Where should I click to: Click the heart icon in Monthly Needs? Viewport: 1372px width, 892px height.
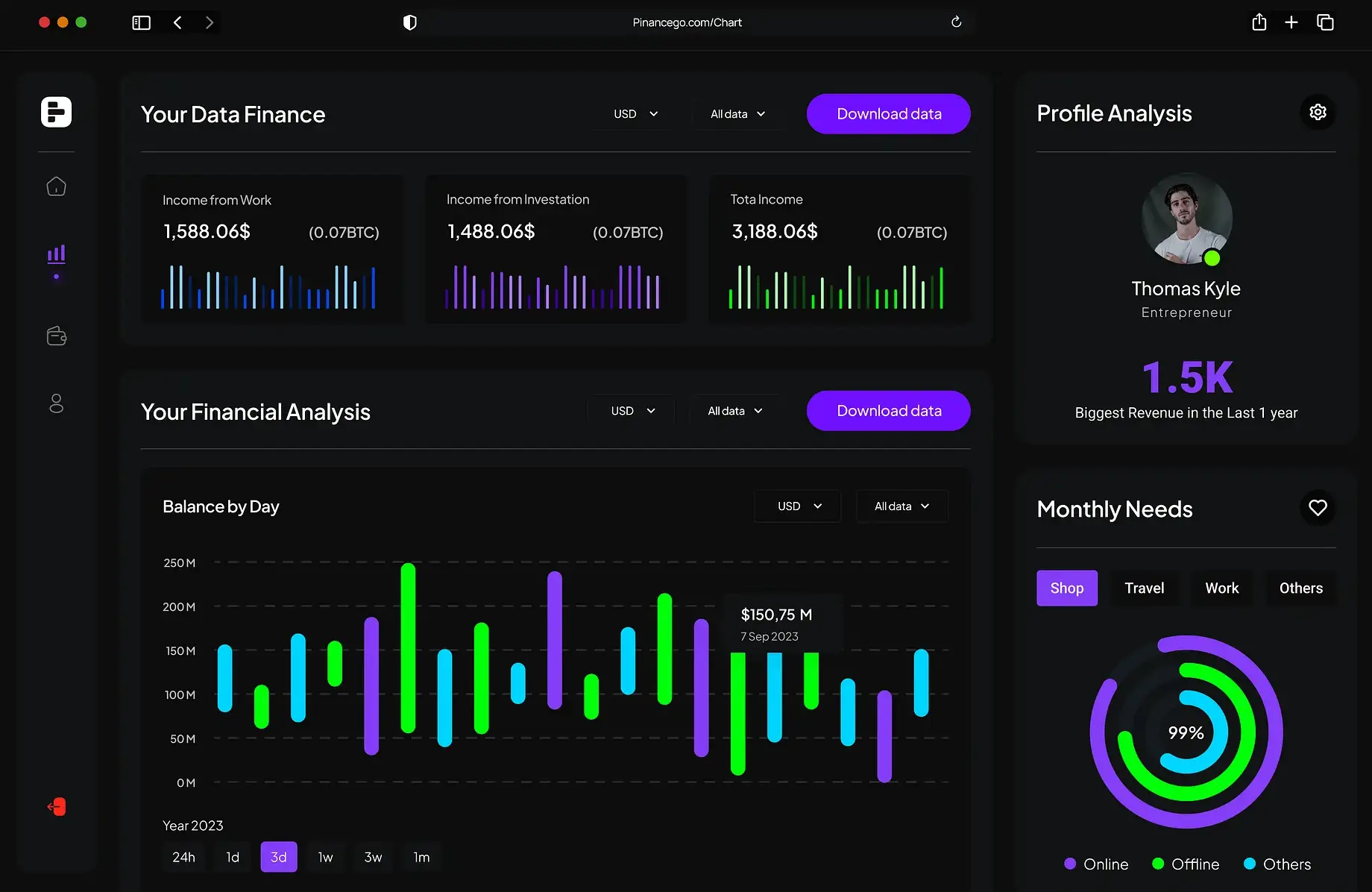click(x=1318, y=508)
